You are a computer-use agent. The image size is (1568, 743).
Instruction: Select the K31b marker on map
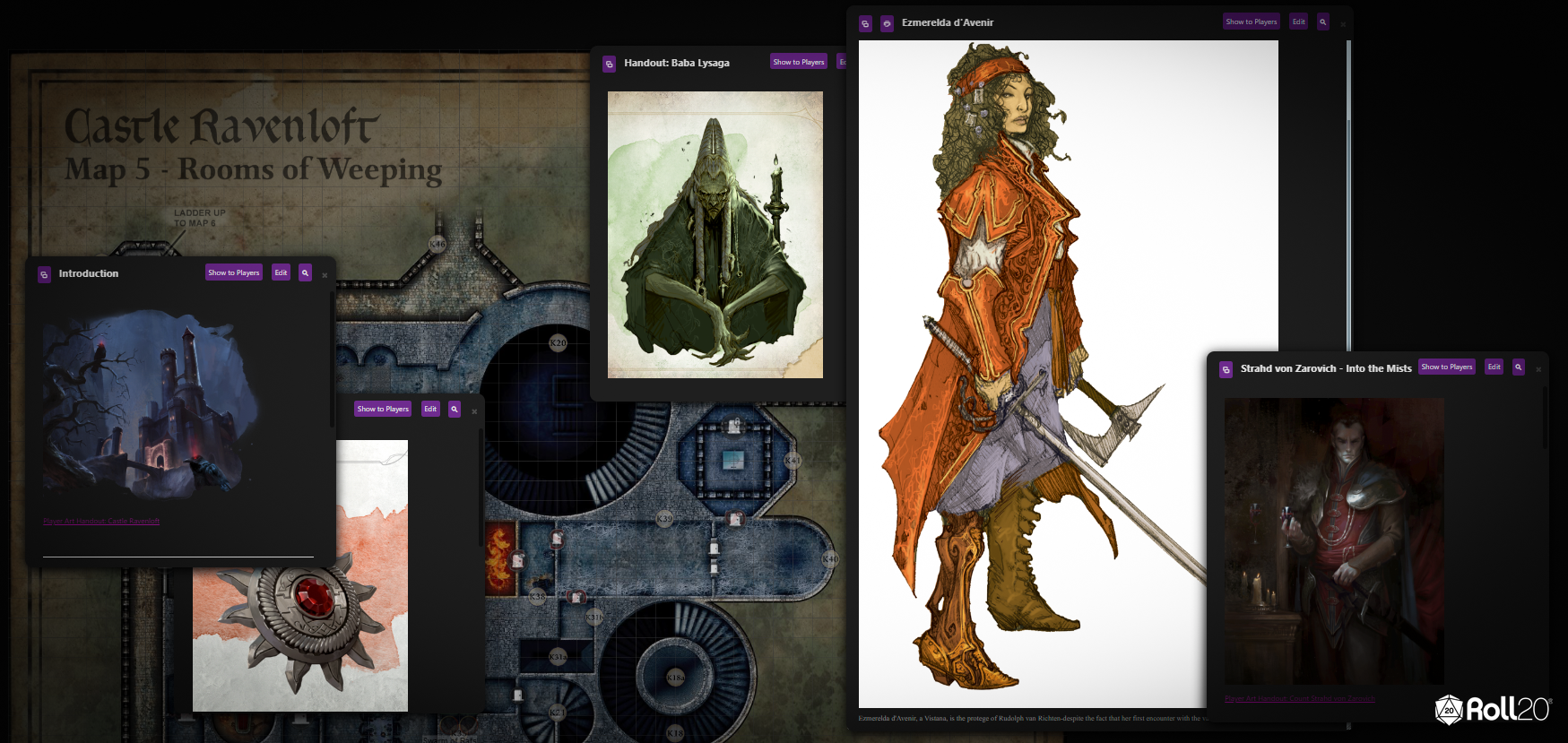tap(594, 618)
